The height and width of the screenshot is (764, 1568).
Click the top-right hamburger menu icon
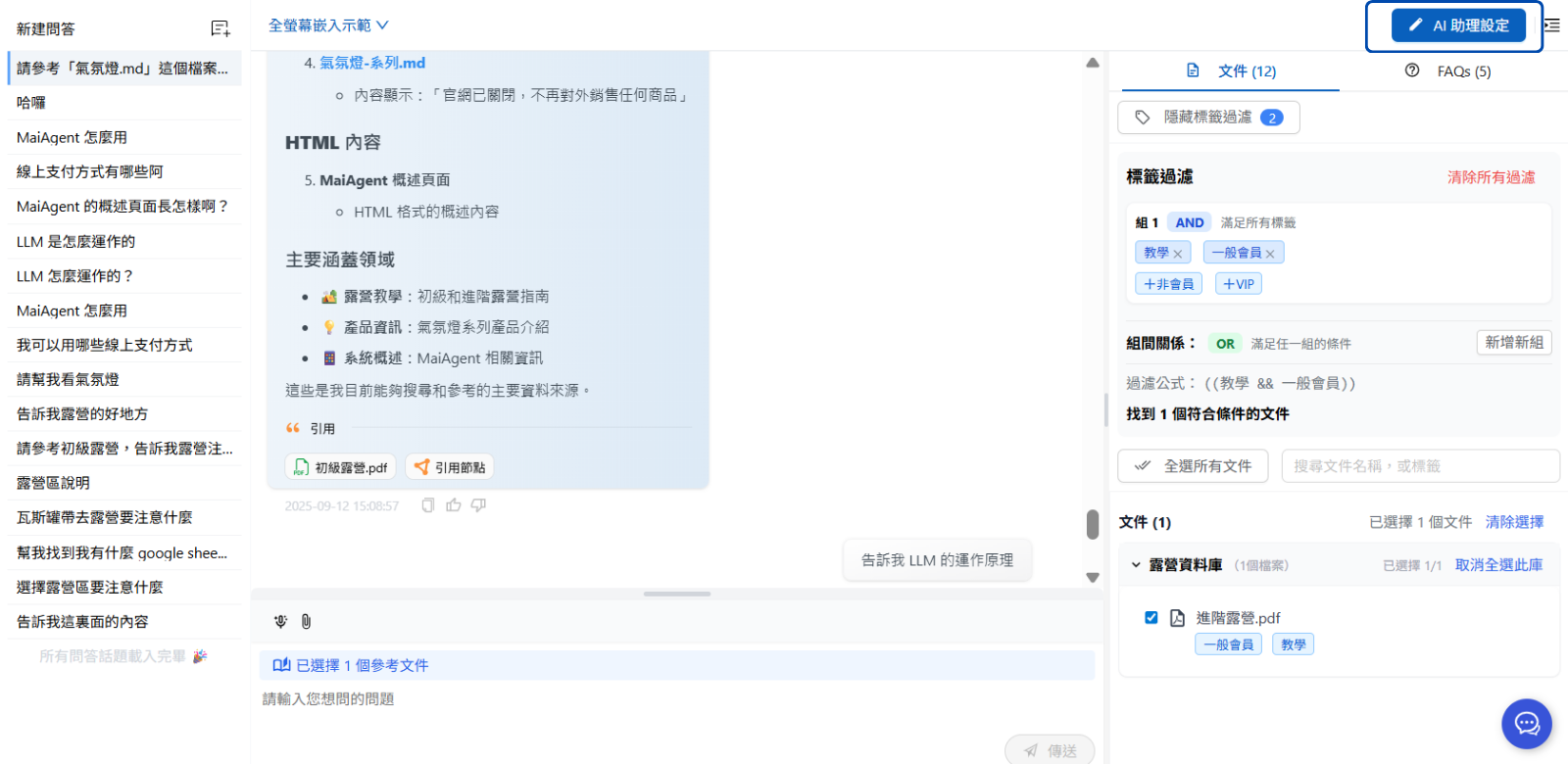pos(1552,25)
